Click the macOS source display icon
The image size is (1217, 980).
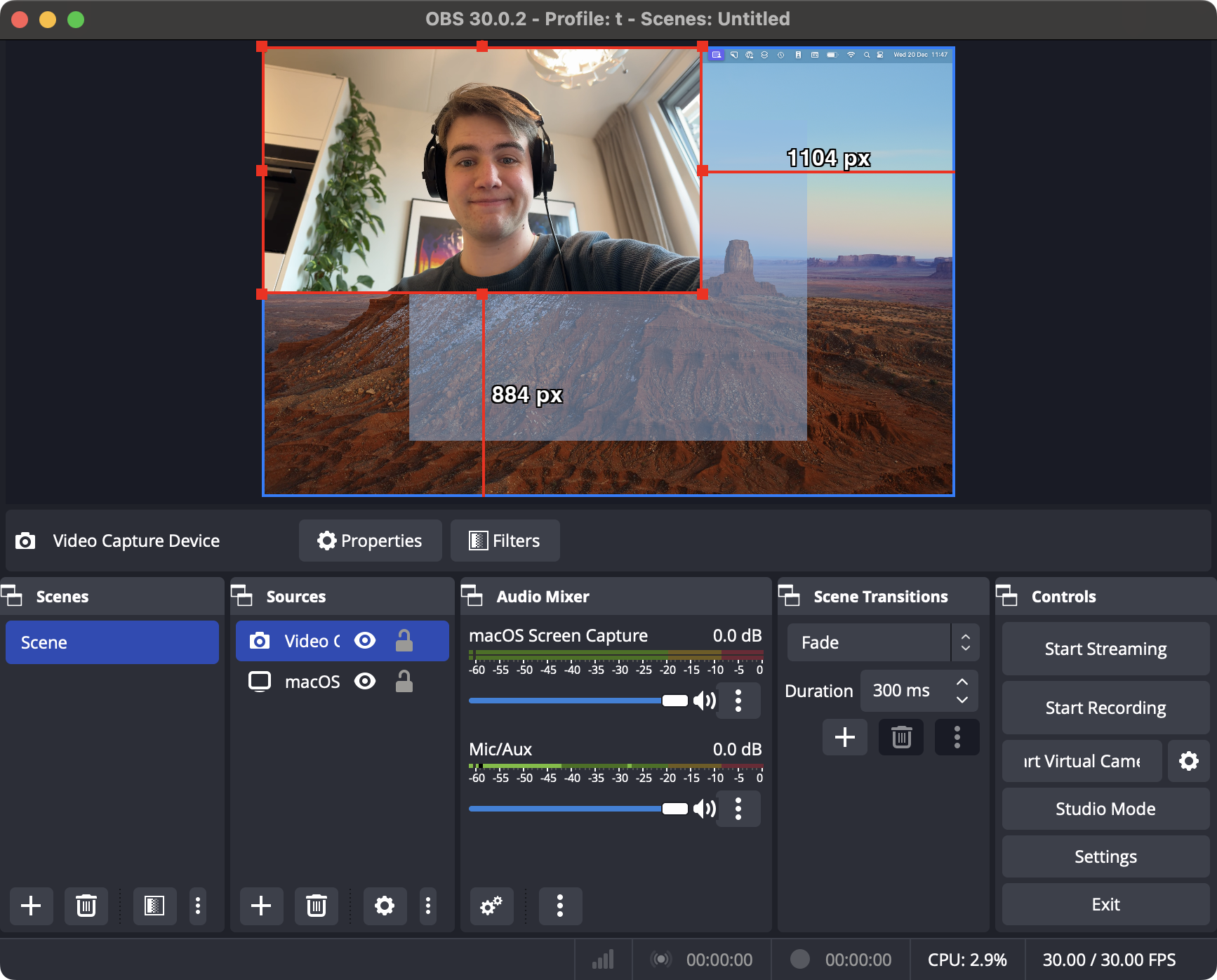(x=260, y=682)
